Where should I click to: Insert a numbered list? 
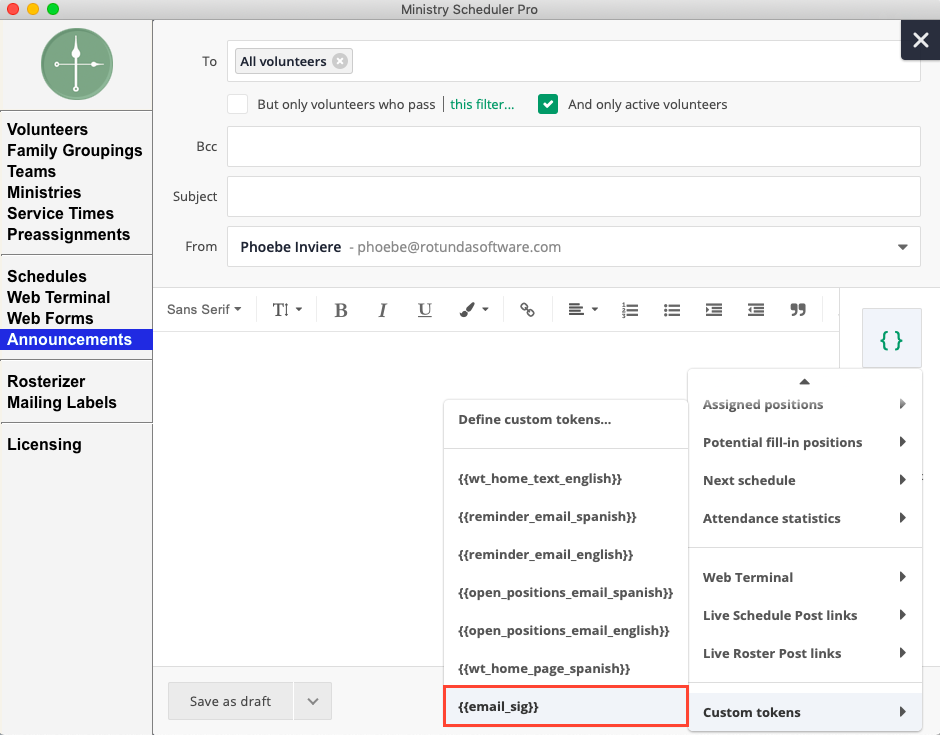click(630, 310)
